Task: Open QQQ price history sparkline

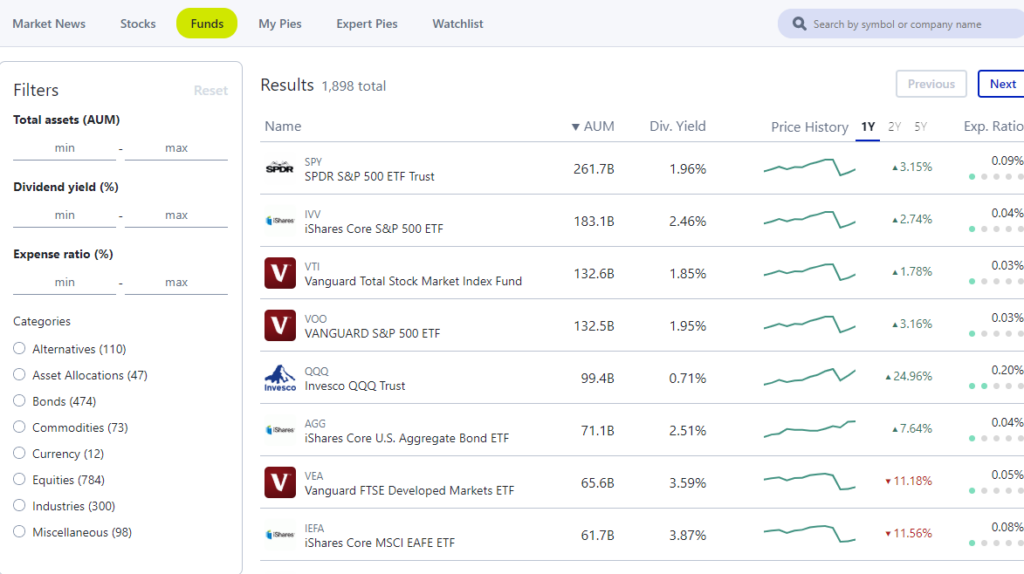Action: click(809, 377)
